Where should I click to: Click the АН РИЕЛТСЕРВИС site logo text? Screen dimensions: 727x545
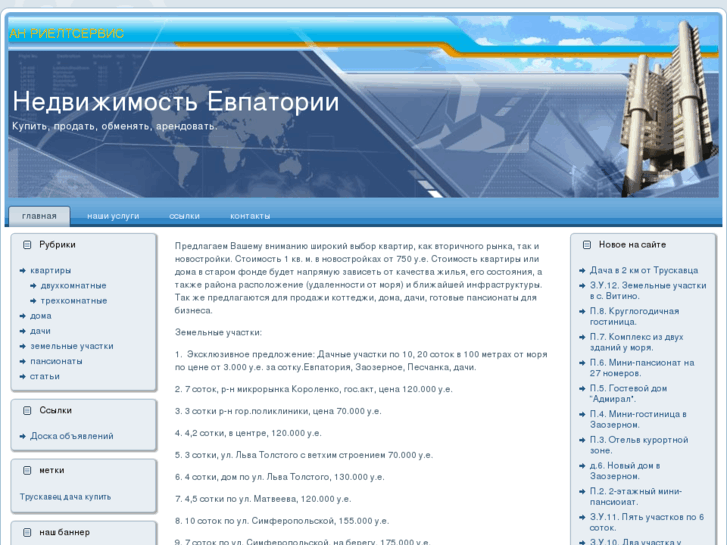(x=67, y=34)
